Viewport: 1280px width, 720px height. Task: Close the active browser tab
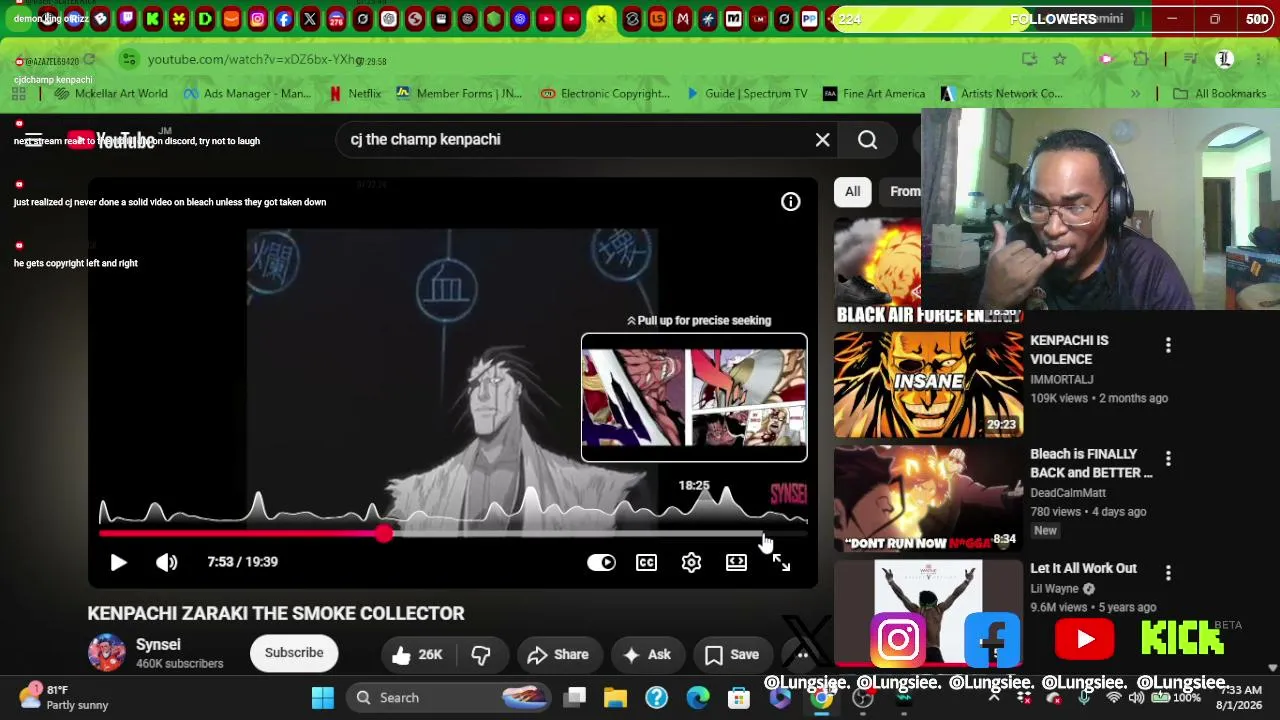coord(601,19)
